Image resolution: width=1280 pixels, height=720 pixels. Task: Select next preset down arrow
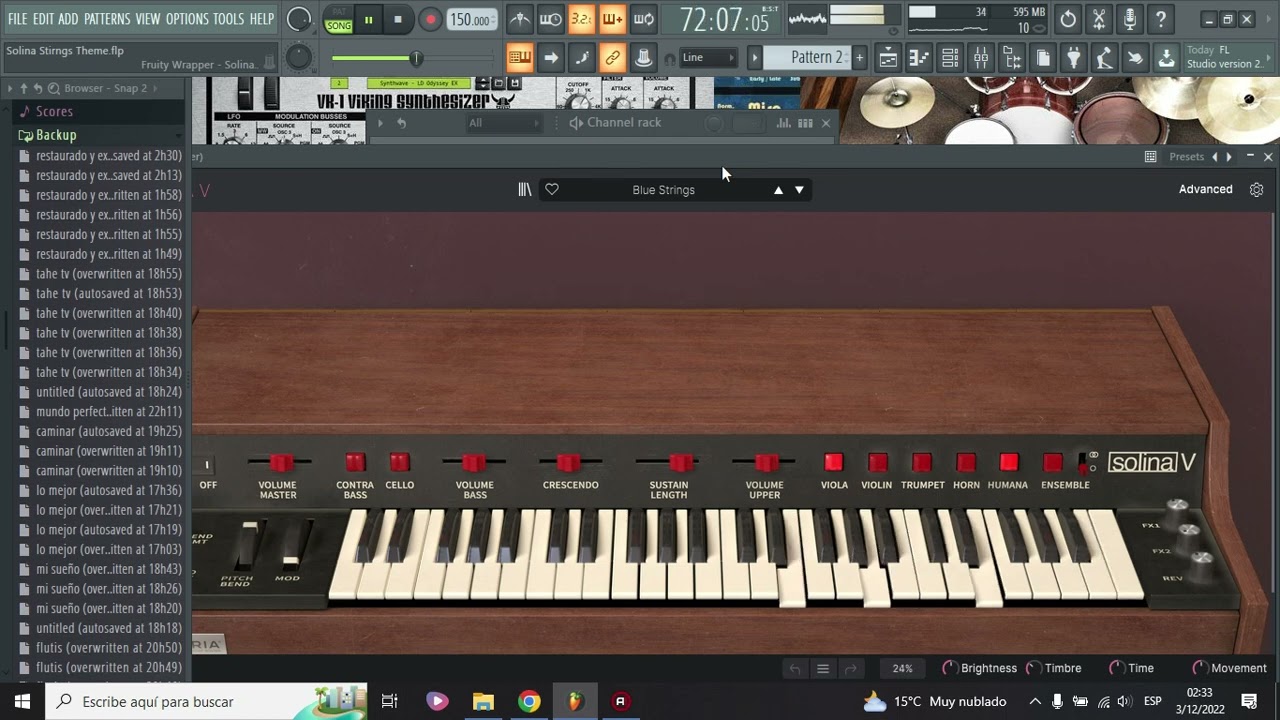799,190
